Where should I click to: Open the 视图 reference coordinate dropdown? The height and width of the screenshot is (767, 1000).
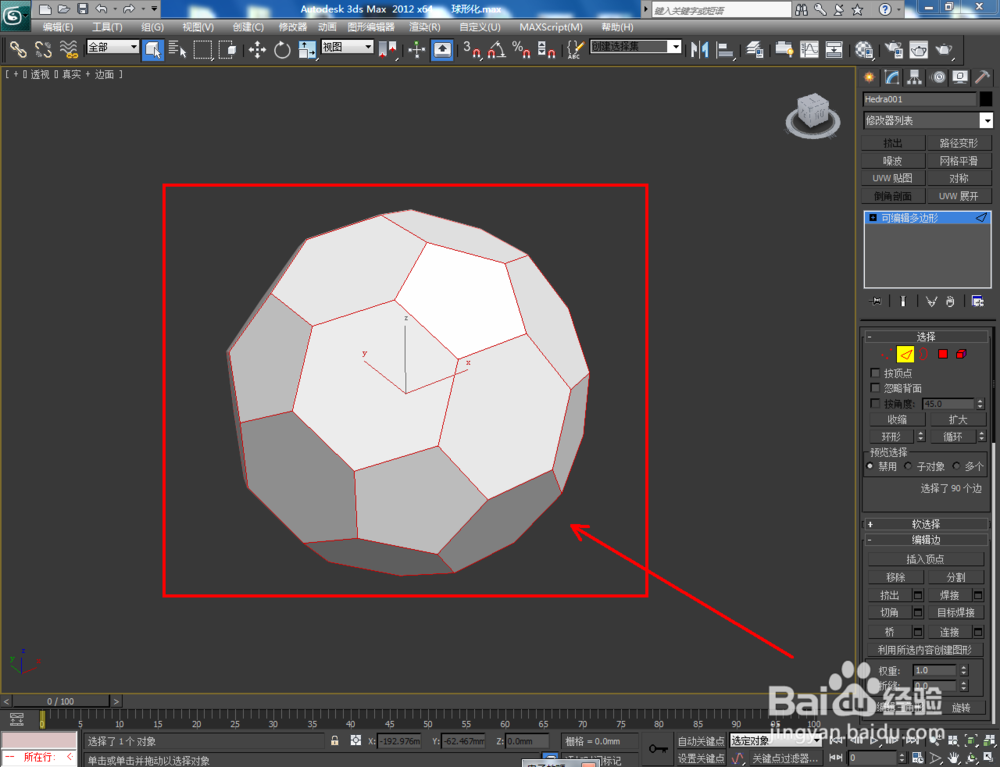(347, 47)
